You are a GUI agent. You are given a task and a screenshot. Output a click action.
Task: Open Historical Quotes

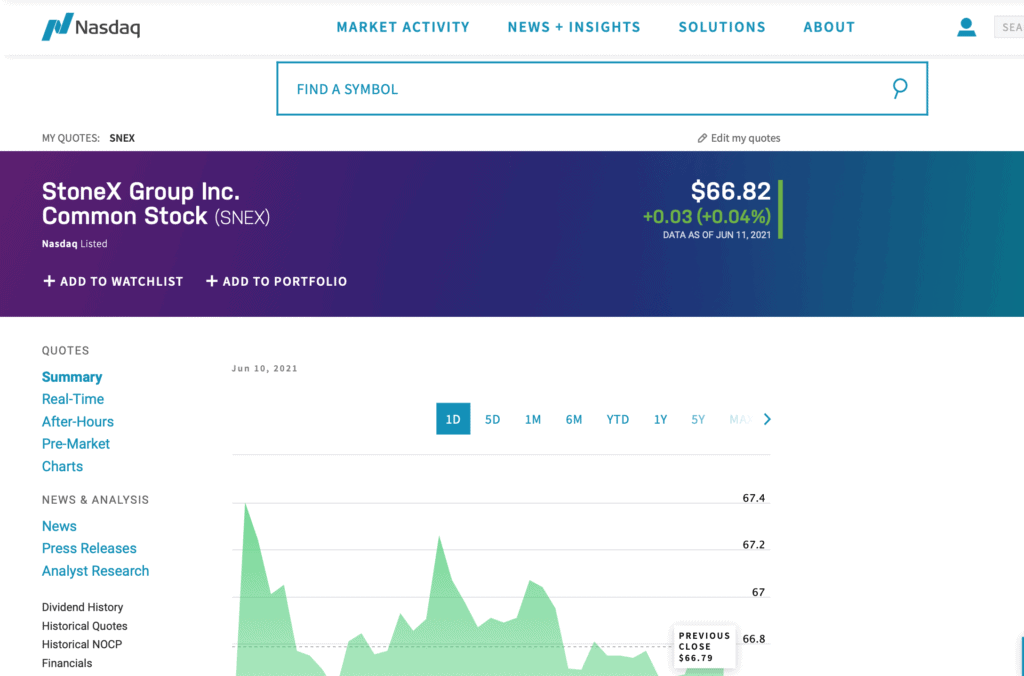(84, 626)
